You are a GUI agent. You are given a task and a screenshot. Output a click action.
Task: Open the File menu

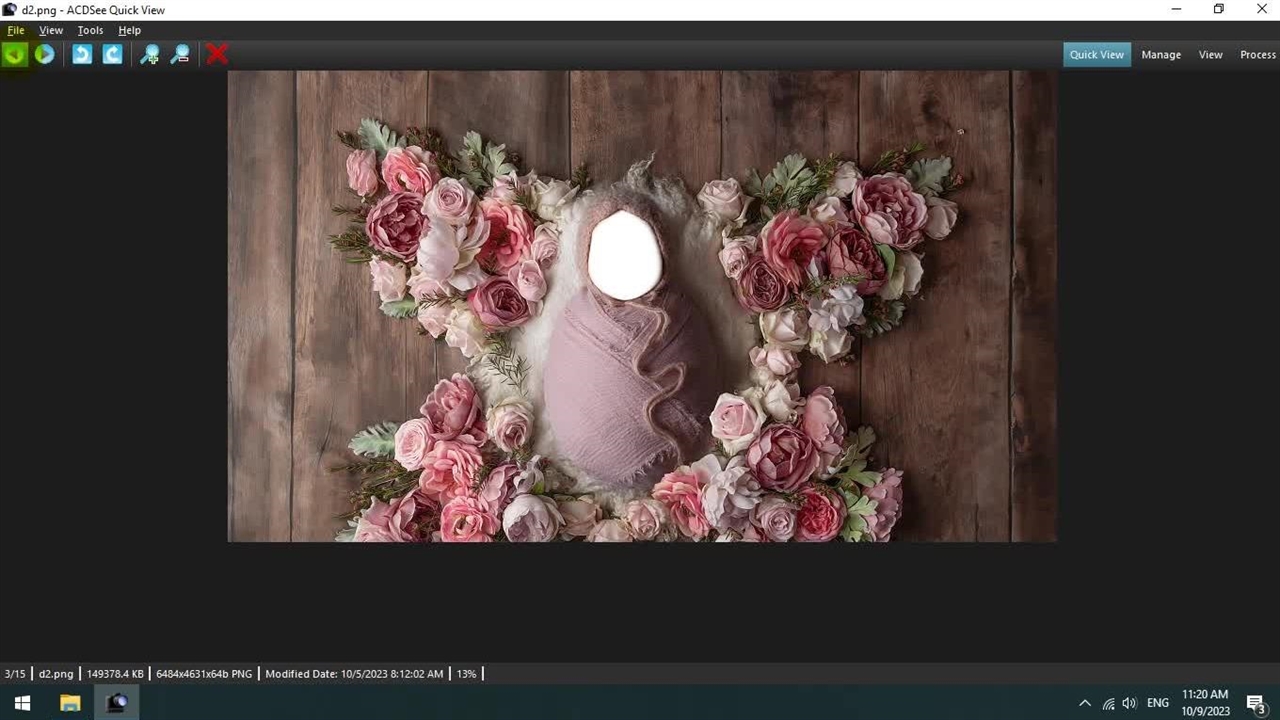coord(16,30)
